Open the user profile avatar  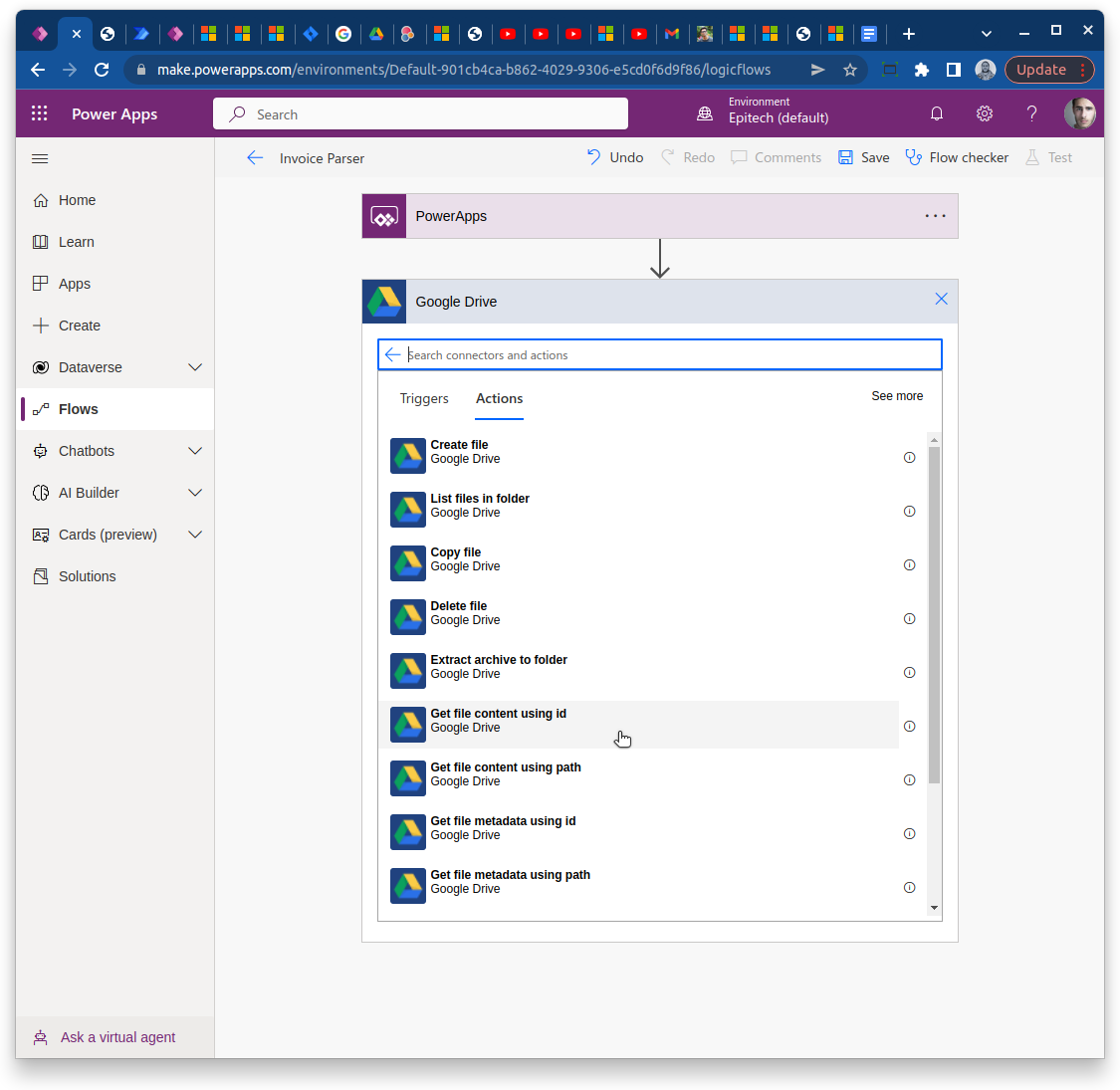1079,113
